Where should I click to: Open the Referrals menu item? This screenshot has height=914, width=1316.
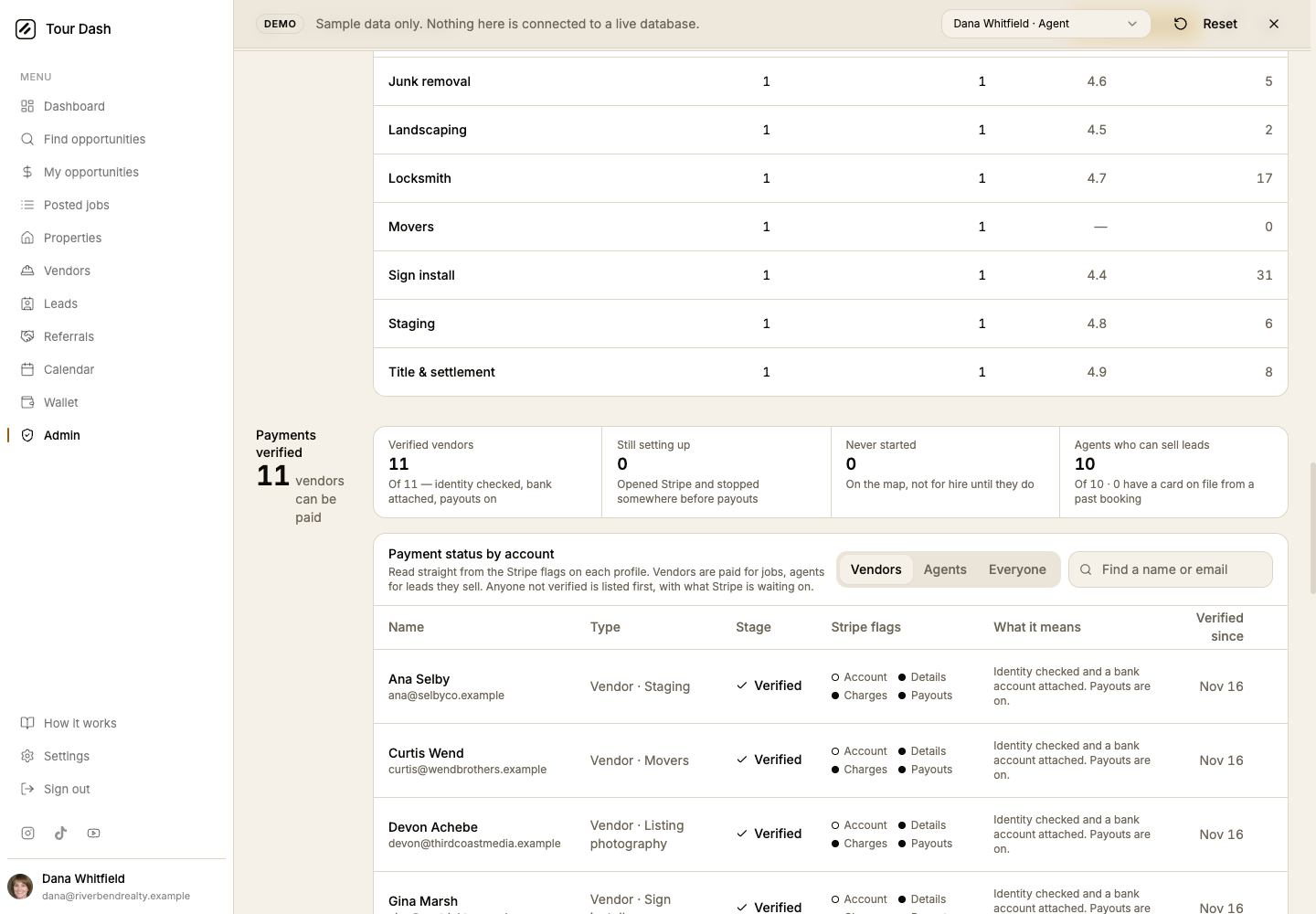pos(69,336)
